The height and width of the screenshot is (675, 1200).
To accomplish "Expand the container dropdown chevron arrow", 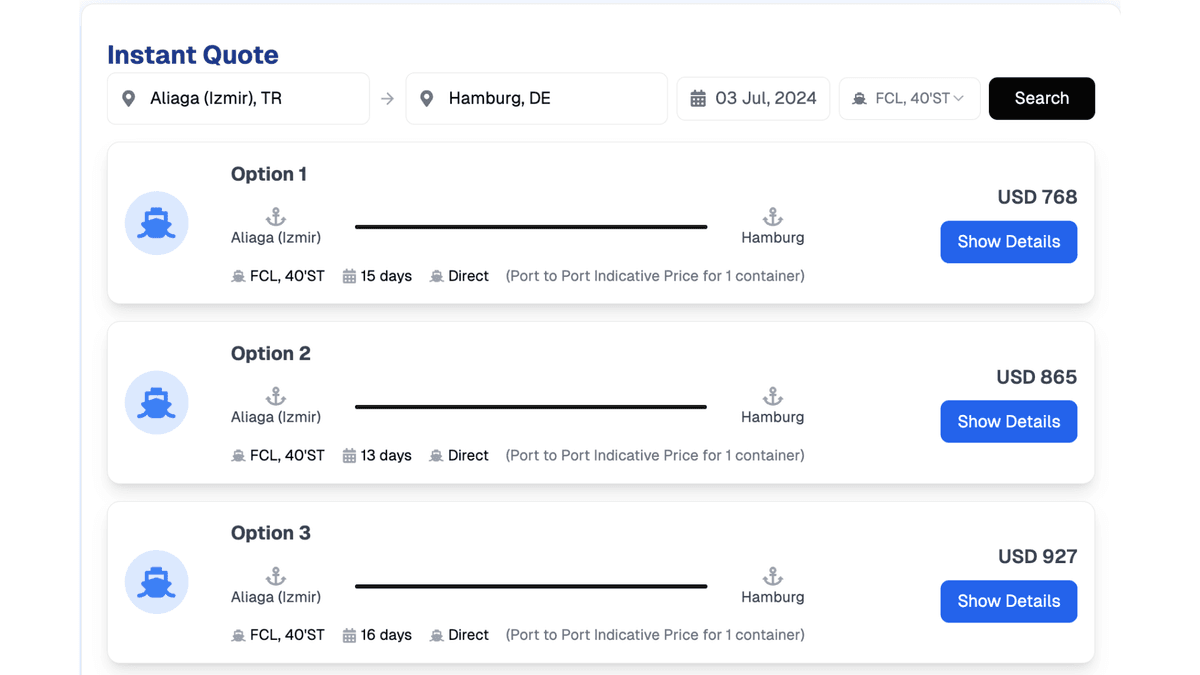I will [x=959, y=98].
